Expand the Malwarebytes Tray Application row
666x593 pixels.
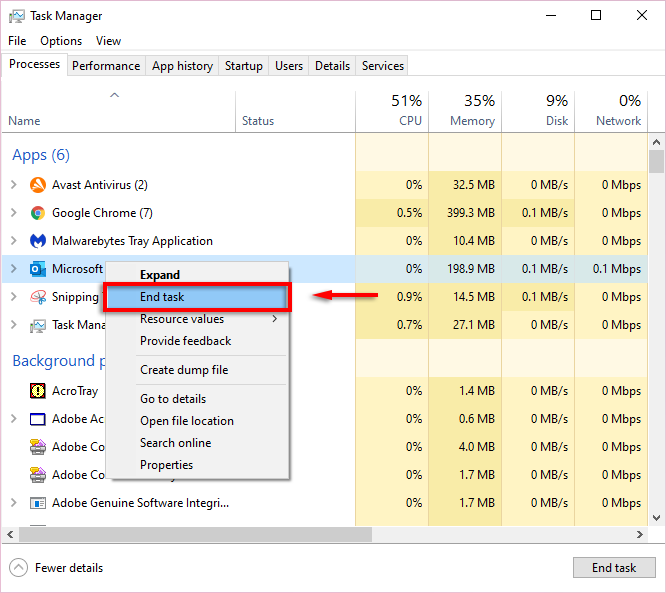pyautogui.click(x=13, y=241)
